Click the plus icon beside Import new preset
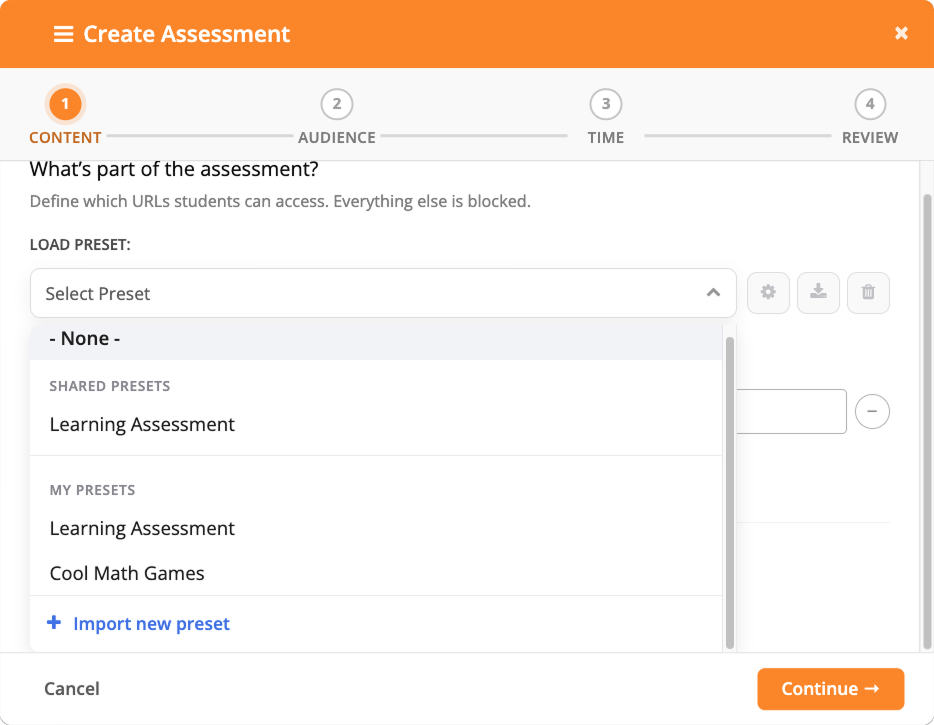 click(x=54, y=623)
